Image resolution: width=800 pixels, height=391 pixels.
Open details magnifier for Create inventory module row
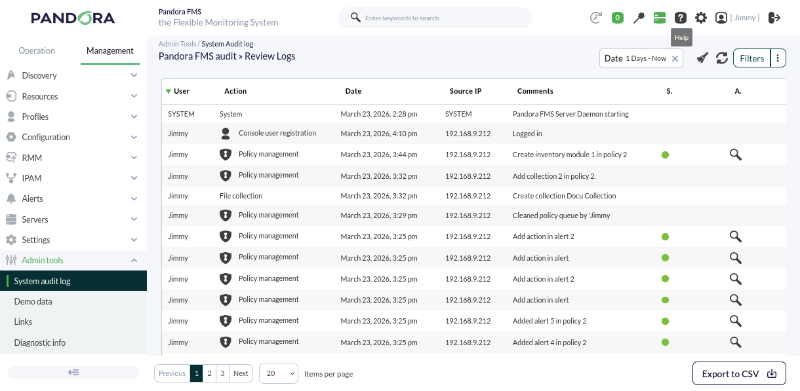(735, 155)
